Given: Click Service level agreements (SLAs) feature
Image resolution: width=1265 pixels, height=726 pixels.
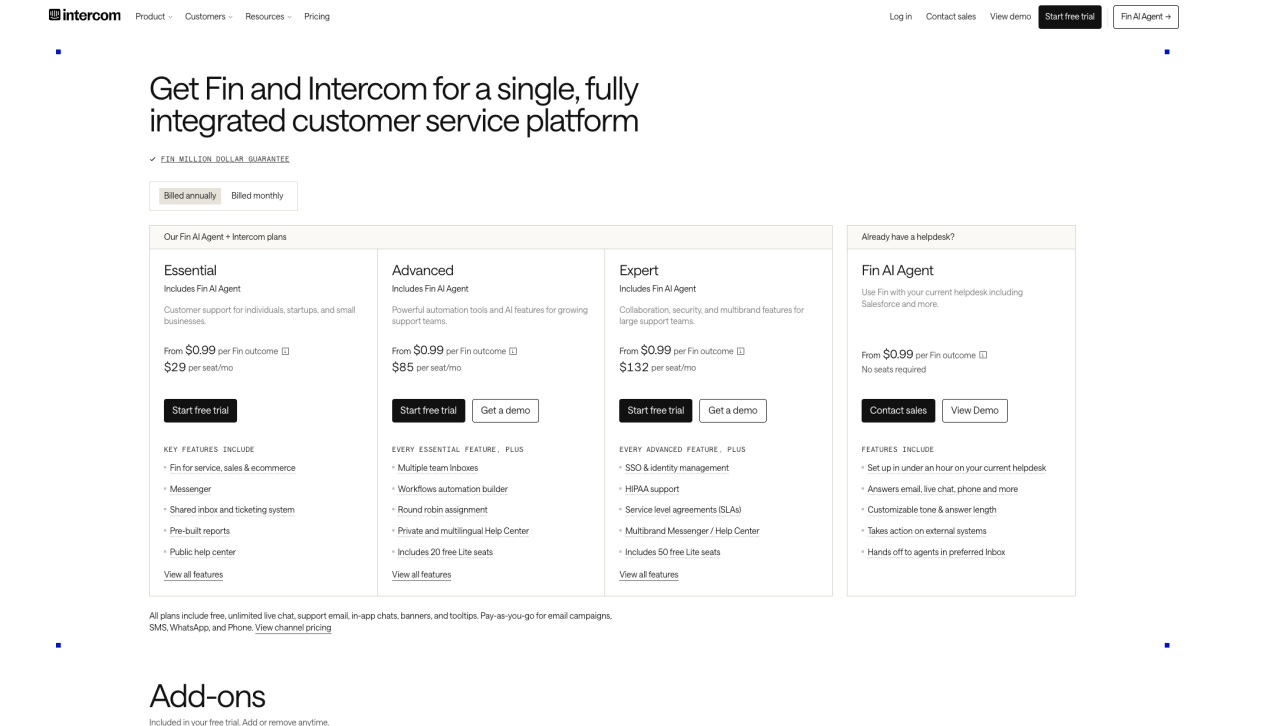Looking at the screenshot, I should (683, 510).
